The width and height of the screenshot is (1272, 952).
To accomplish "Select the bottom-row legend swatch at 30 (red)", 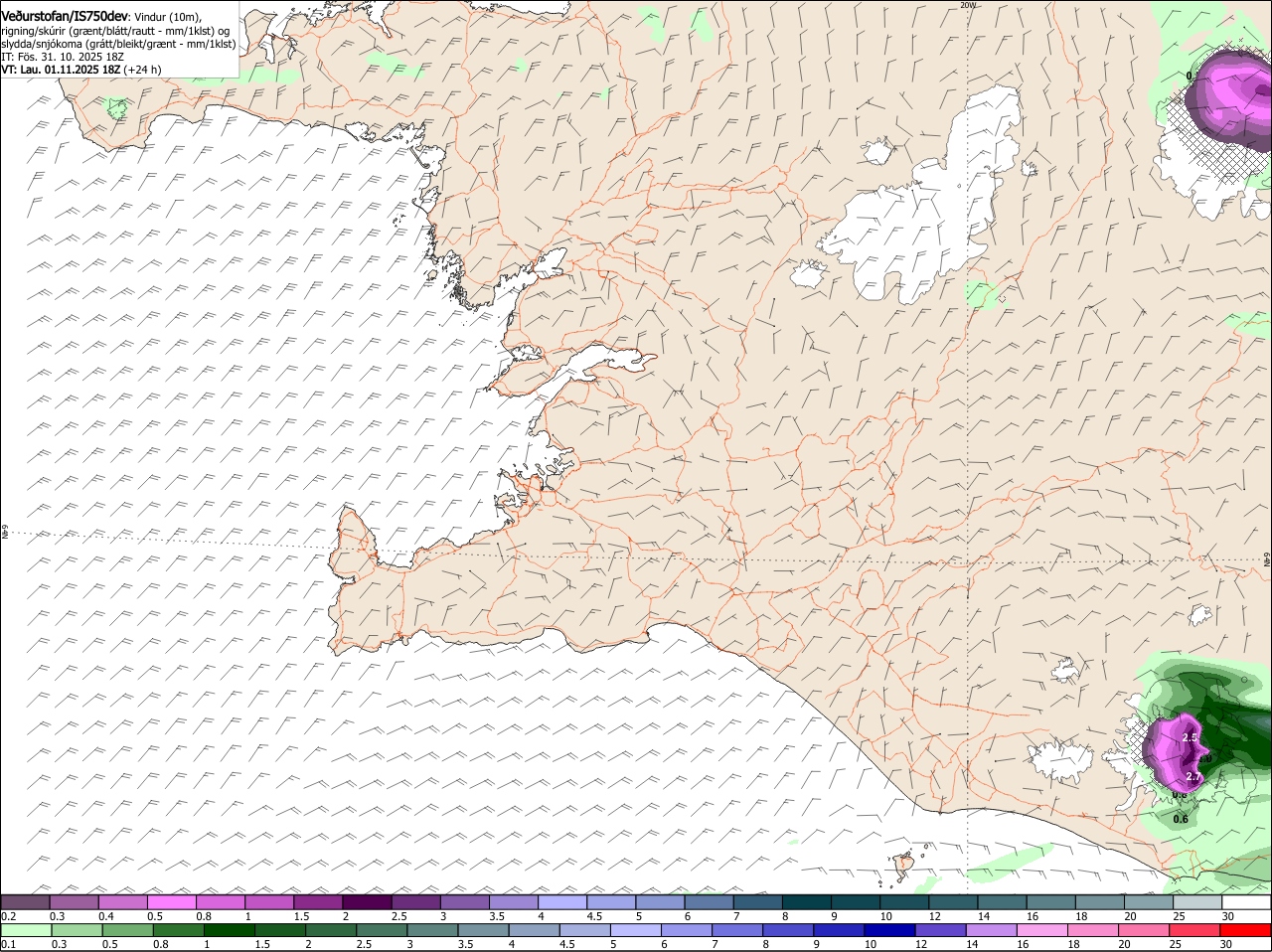I will pyautogui.click(x=1246, y=930).
